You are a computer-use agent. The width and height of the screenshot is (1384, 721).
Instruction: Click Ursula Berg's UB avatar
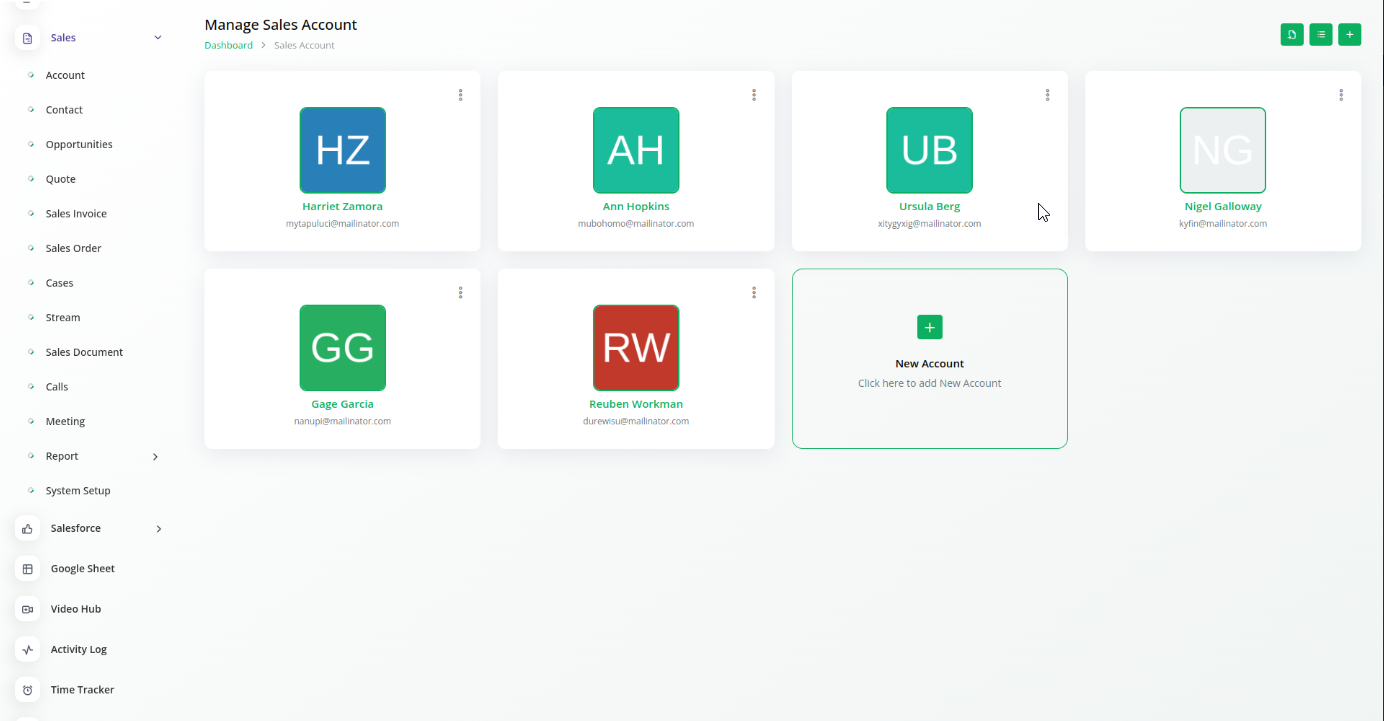coord(929,150)
